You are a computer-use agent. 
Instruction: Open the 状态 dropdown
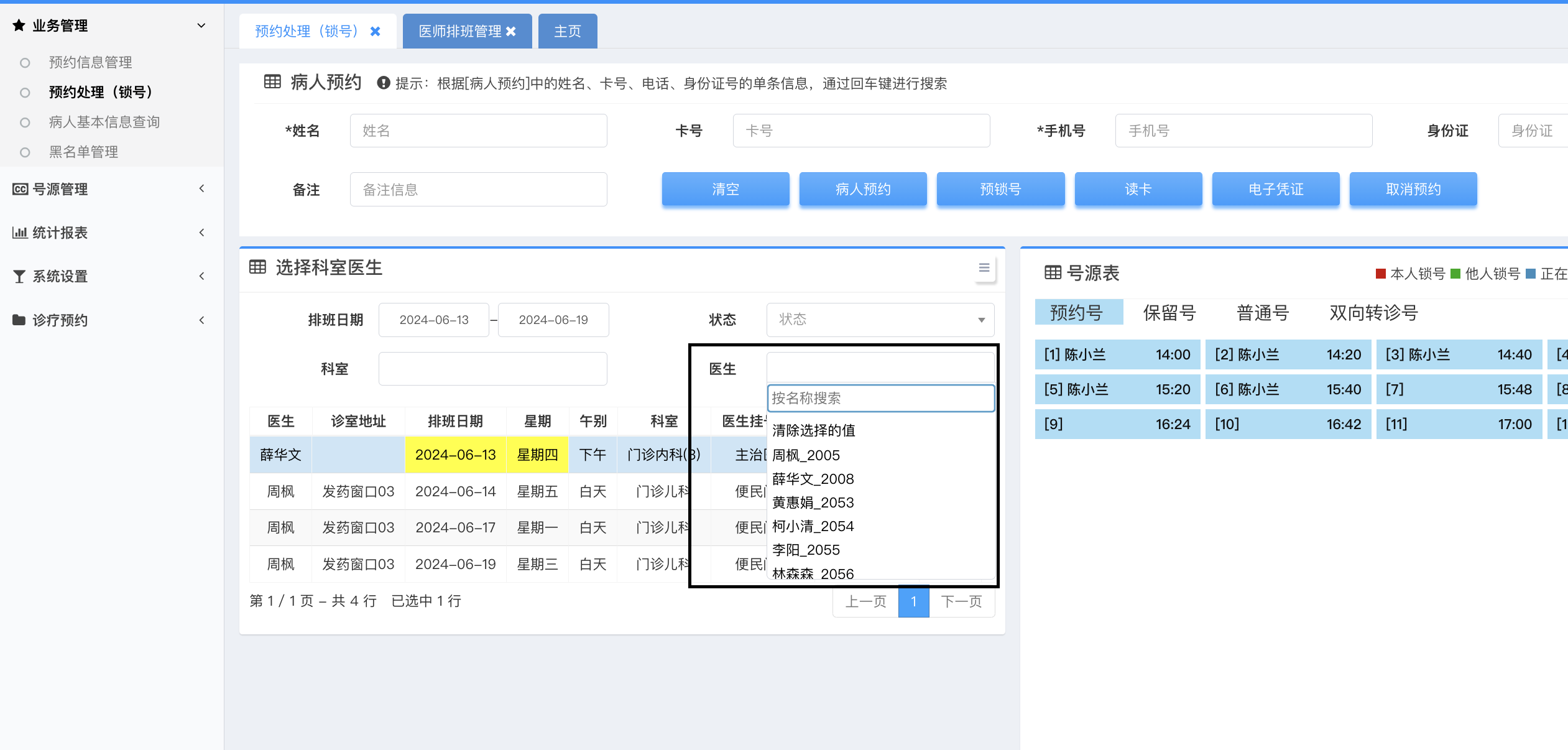880,320
